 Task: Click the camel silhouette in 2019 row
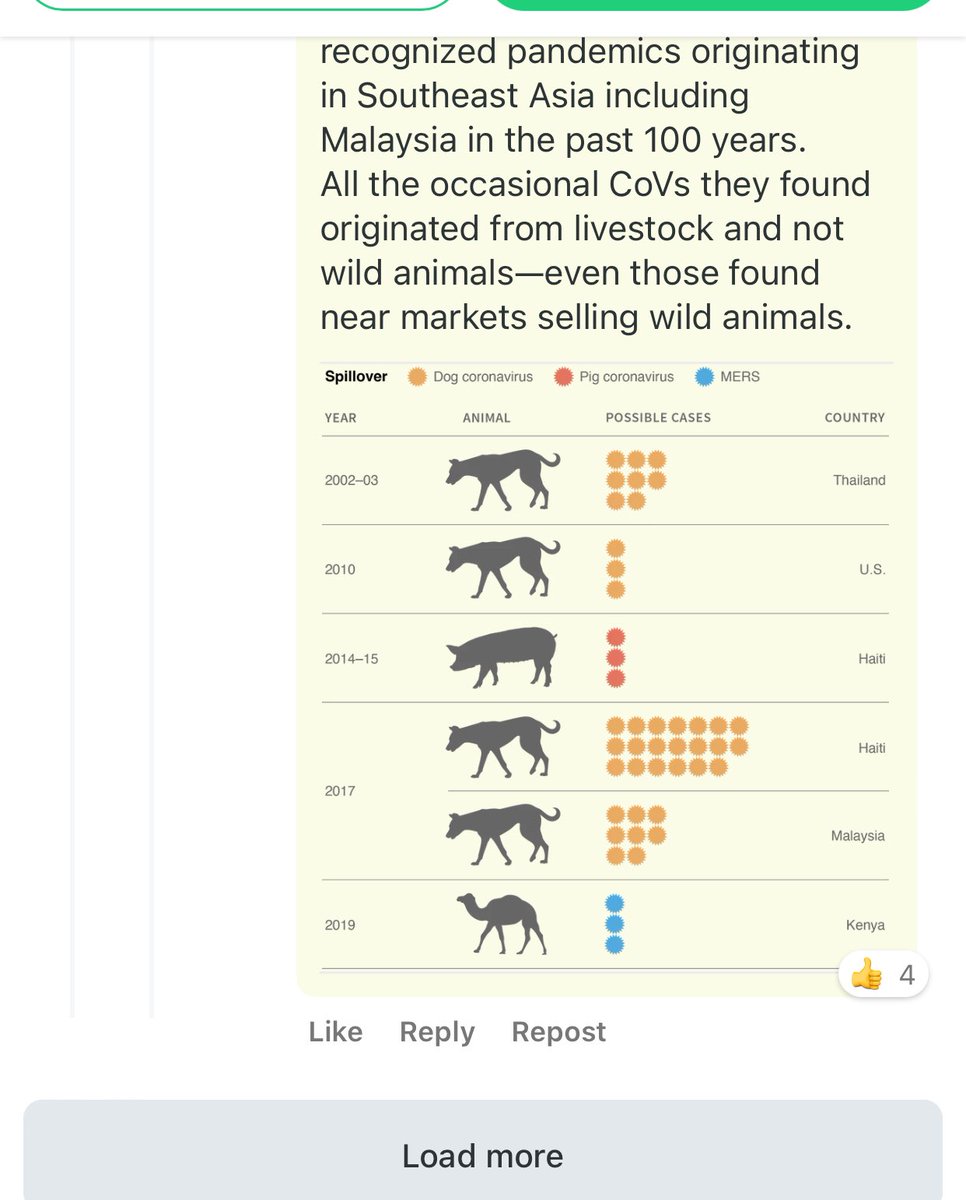(x=502, y=923)
